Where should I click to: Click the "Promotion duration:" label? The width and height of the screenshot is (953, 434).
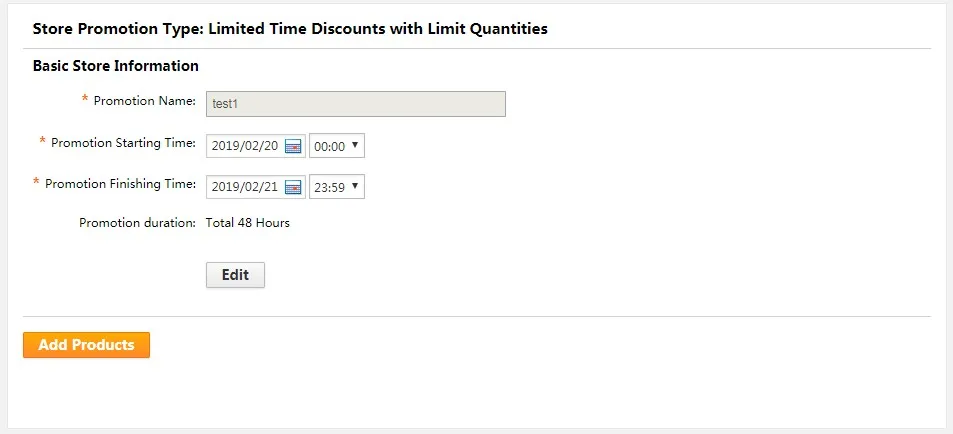point(137,223)
